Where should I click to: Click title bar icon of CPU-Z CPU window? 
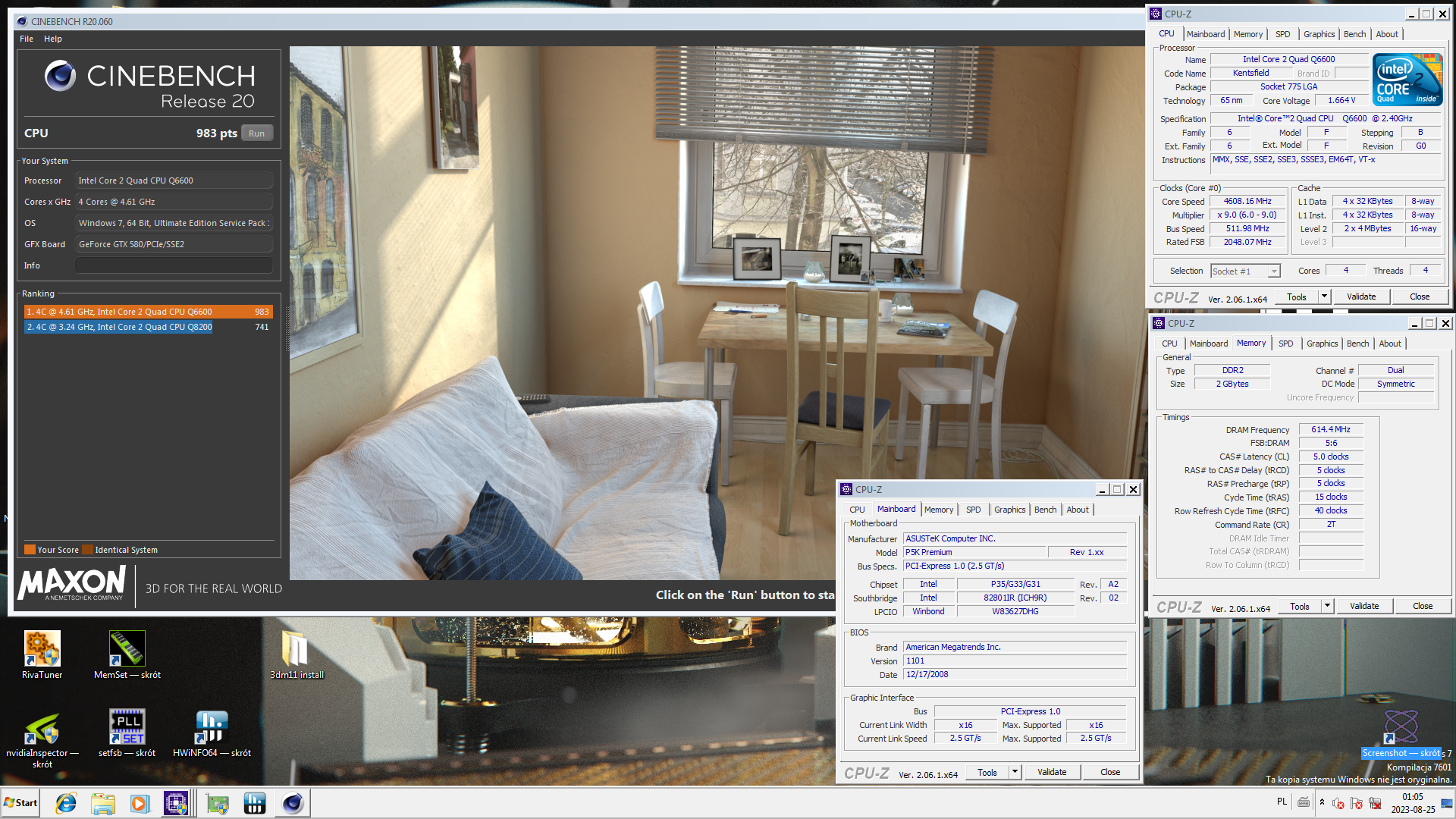[1156, 14]
